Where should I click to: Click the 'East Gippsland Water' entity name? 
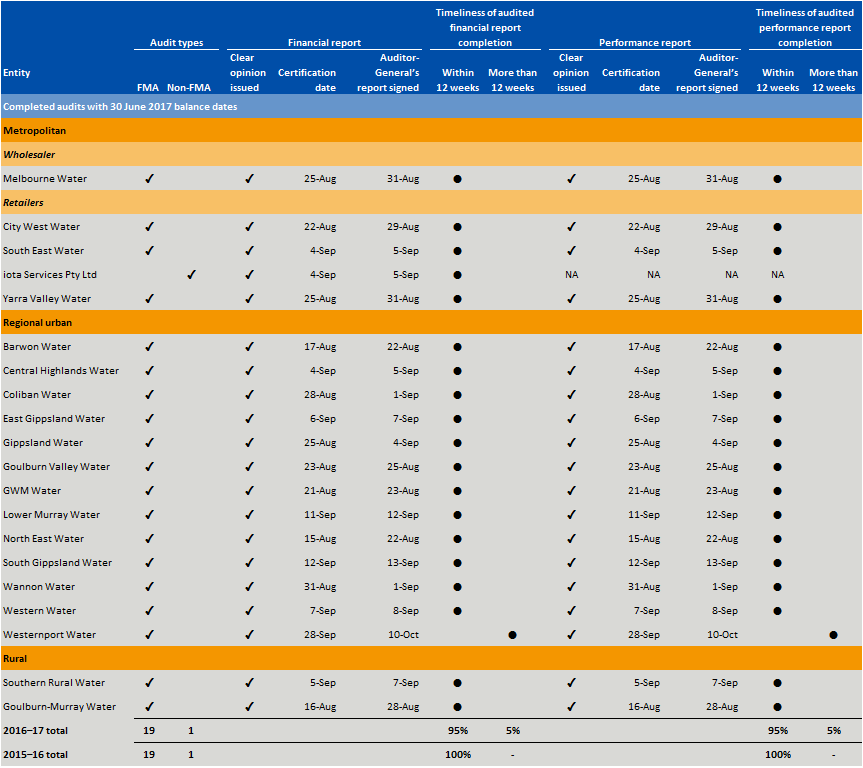coord(54,419)
